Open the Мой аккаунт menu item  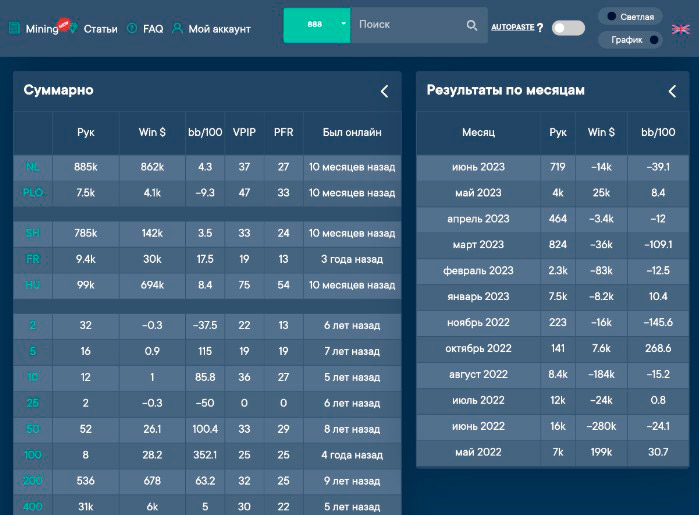click(x=218, y=29)
